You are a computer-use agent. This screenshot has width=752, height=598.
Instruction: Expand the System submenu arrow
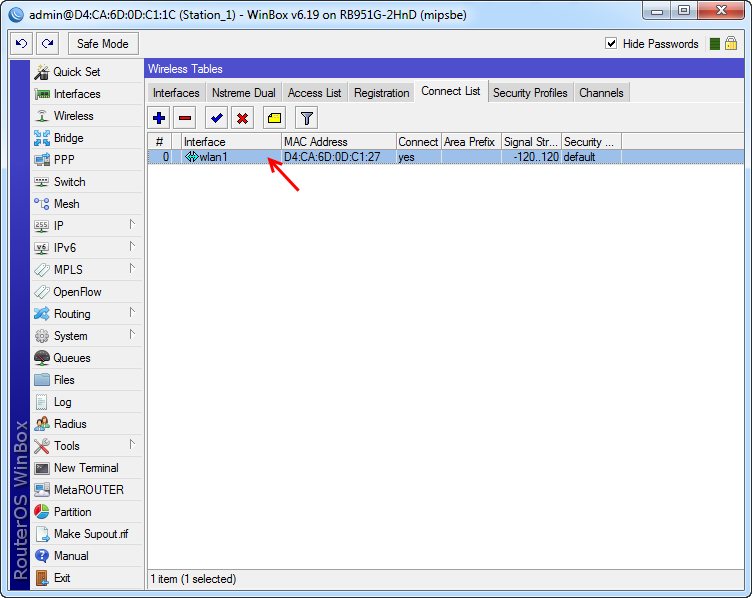[x=132, y=335]
